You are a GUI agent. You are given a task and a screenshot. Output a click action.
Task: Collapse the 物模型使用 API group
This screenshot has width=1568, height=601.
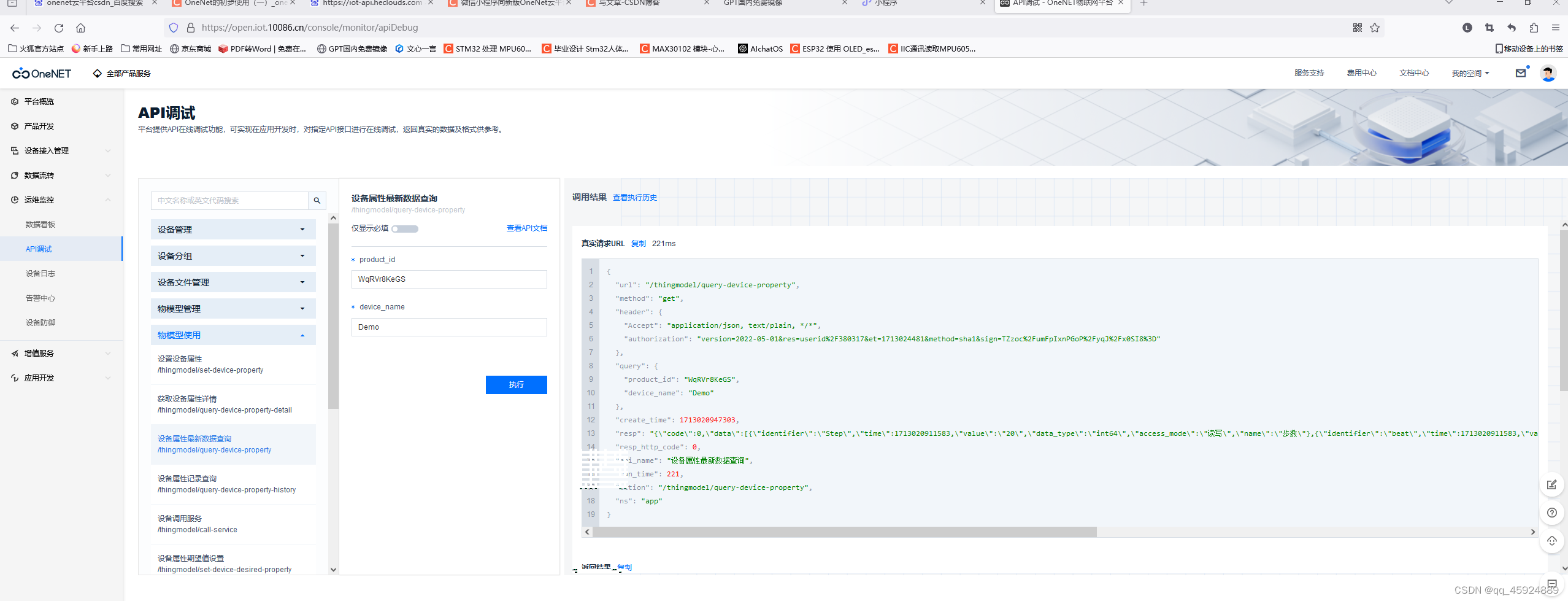pos(233,335)
